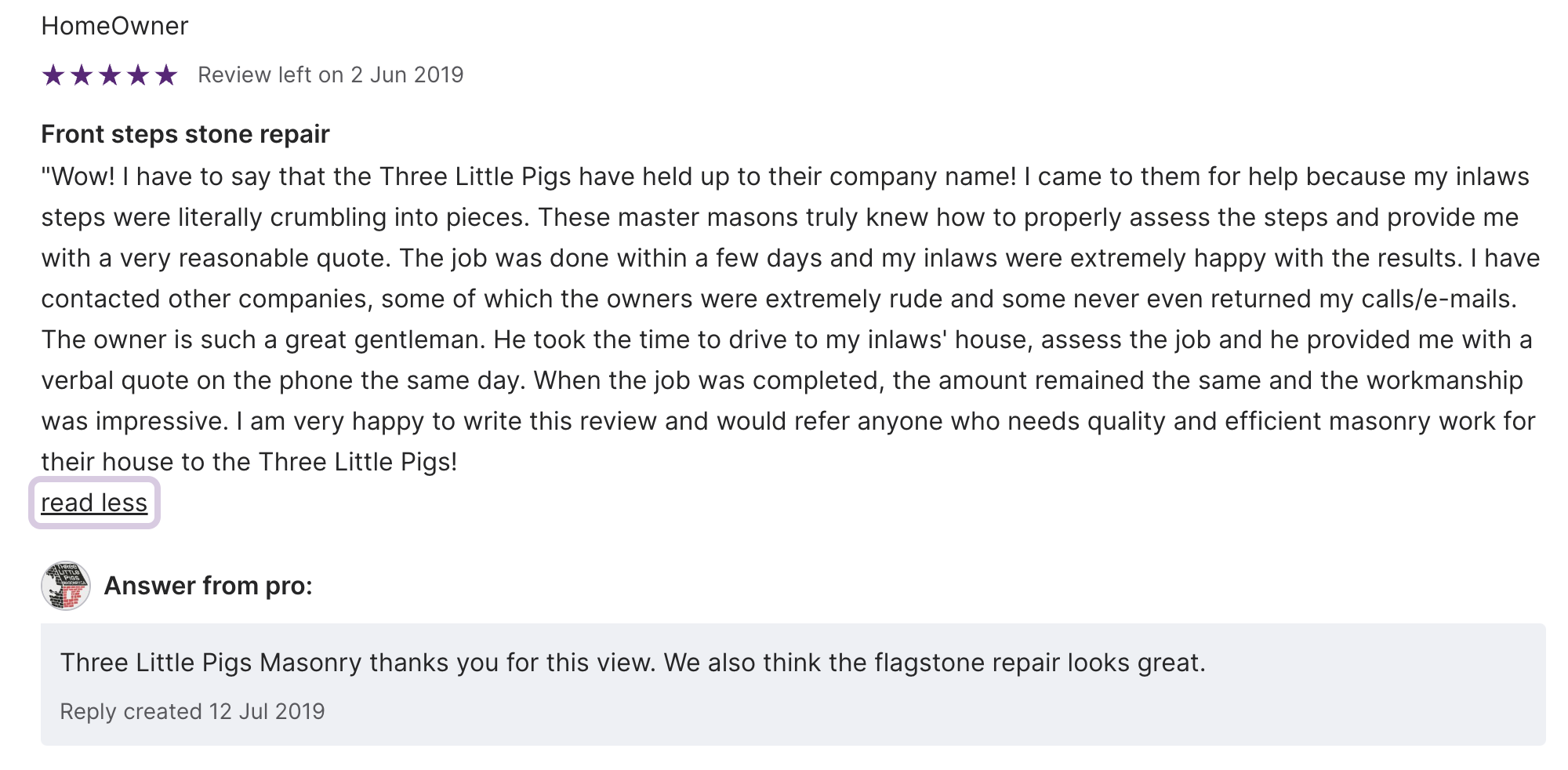The width and height of the screenshot is (1568, 770).
Task: Click the fourth purple rating star
Action: pos(138,75)
